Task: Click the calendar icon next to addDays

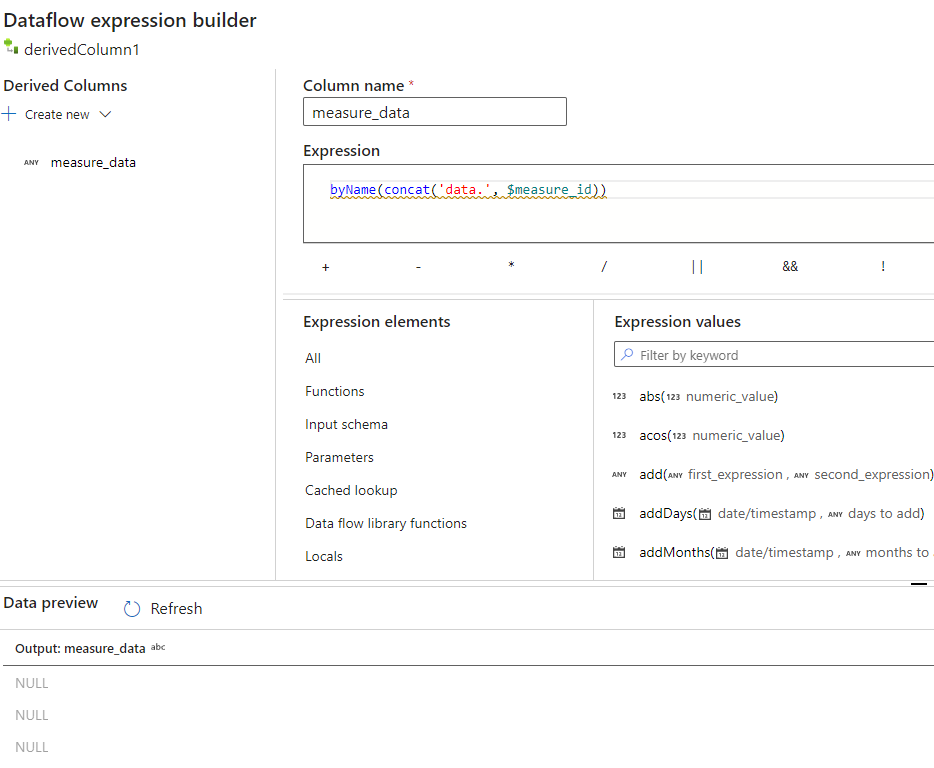Action: pos(619,514)
